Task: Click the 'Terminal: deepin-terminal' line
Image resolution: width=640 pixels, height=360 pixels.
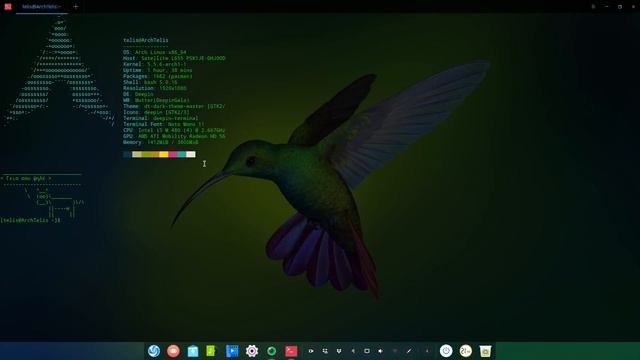Action: tap(161, 118)
